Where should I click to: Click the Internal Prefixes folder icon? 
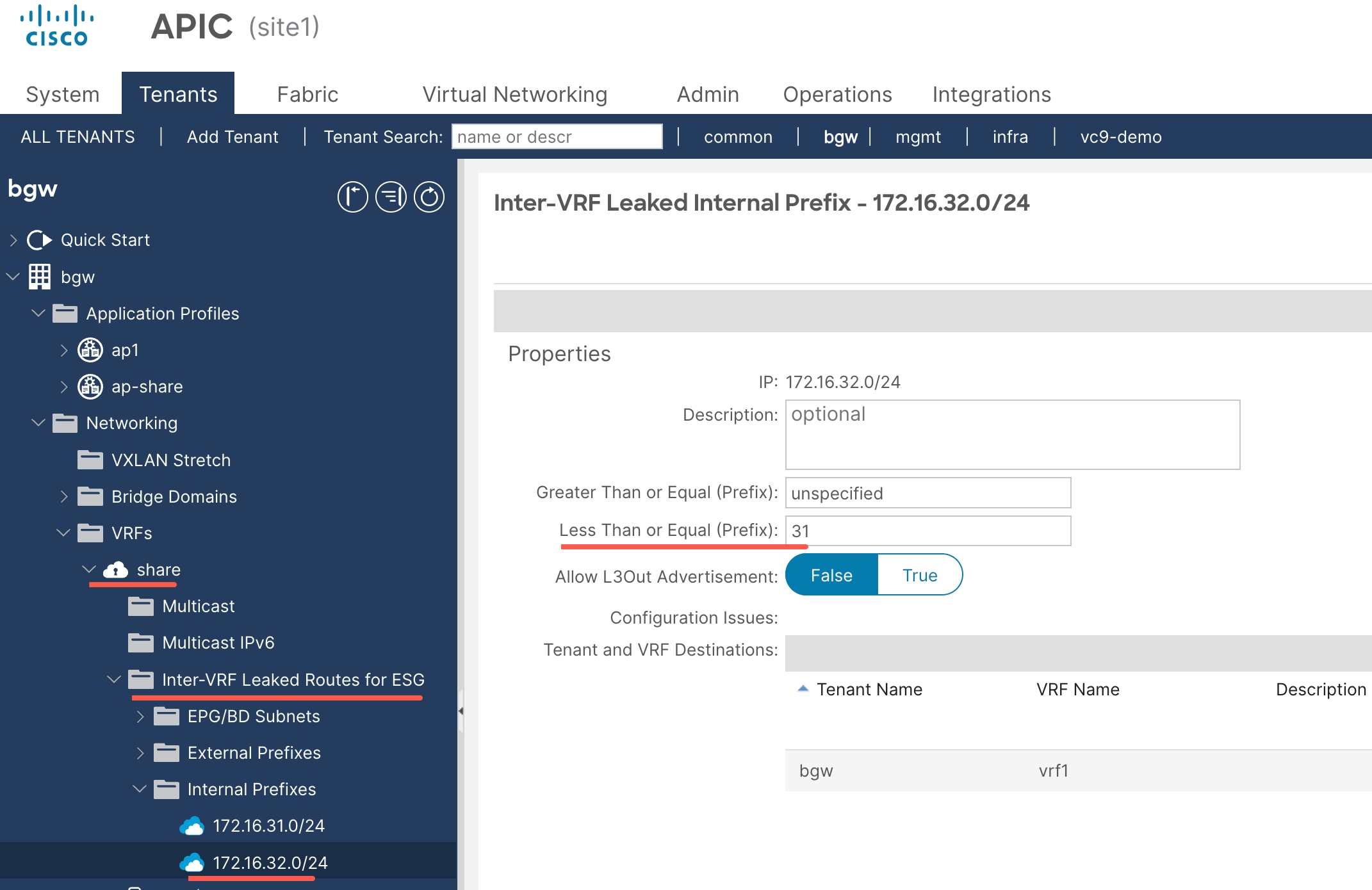167,789
